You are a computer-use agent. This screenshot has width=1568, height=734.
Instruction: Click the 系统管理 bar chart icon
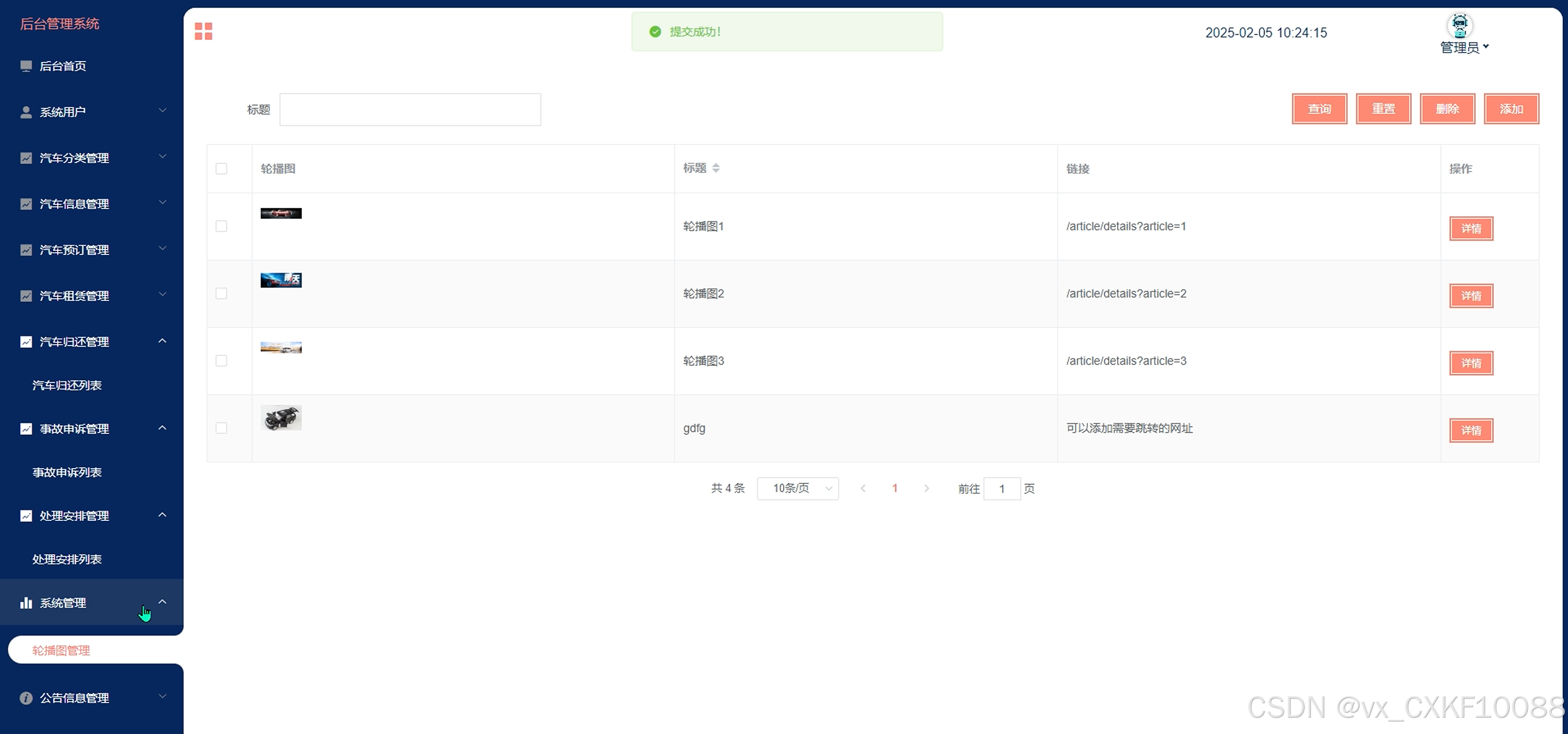tap(26, 603)
